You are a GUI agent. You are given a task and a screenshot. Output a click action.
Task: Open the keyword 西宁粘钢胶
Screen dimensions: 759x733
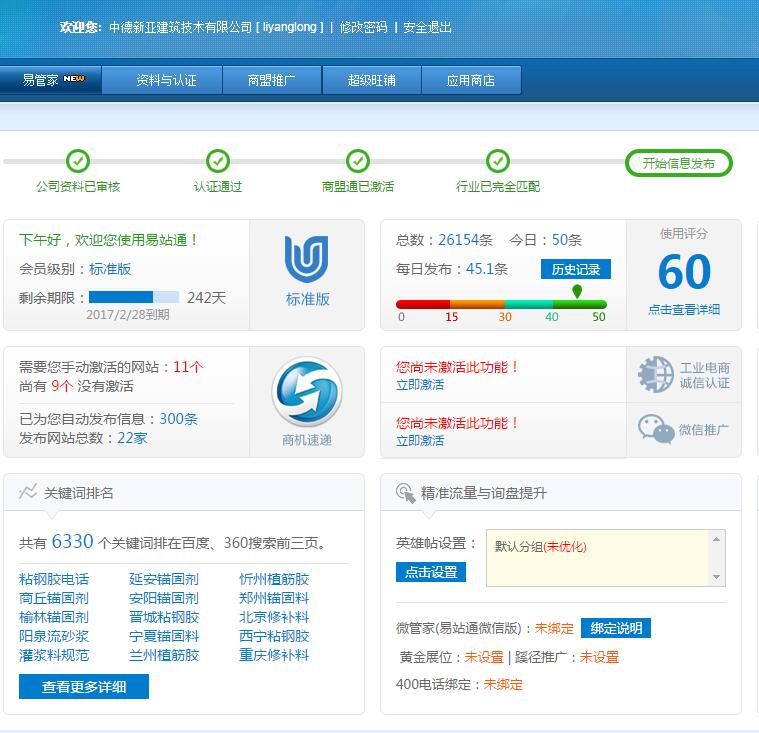[x=274, y=636]
